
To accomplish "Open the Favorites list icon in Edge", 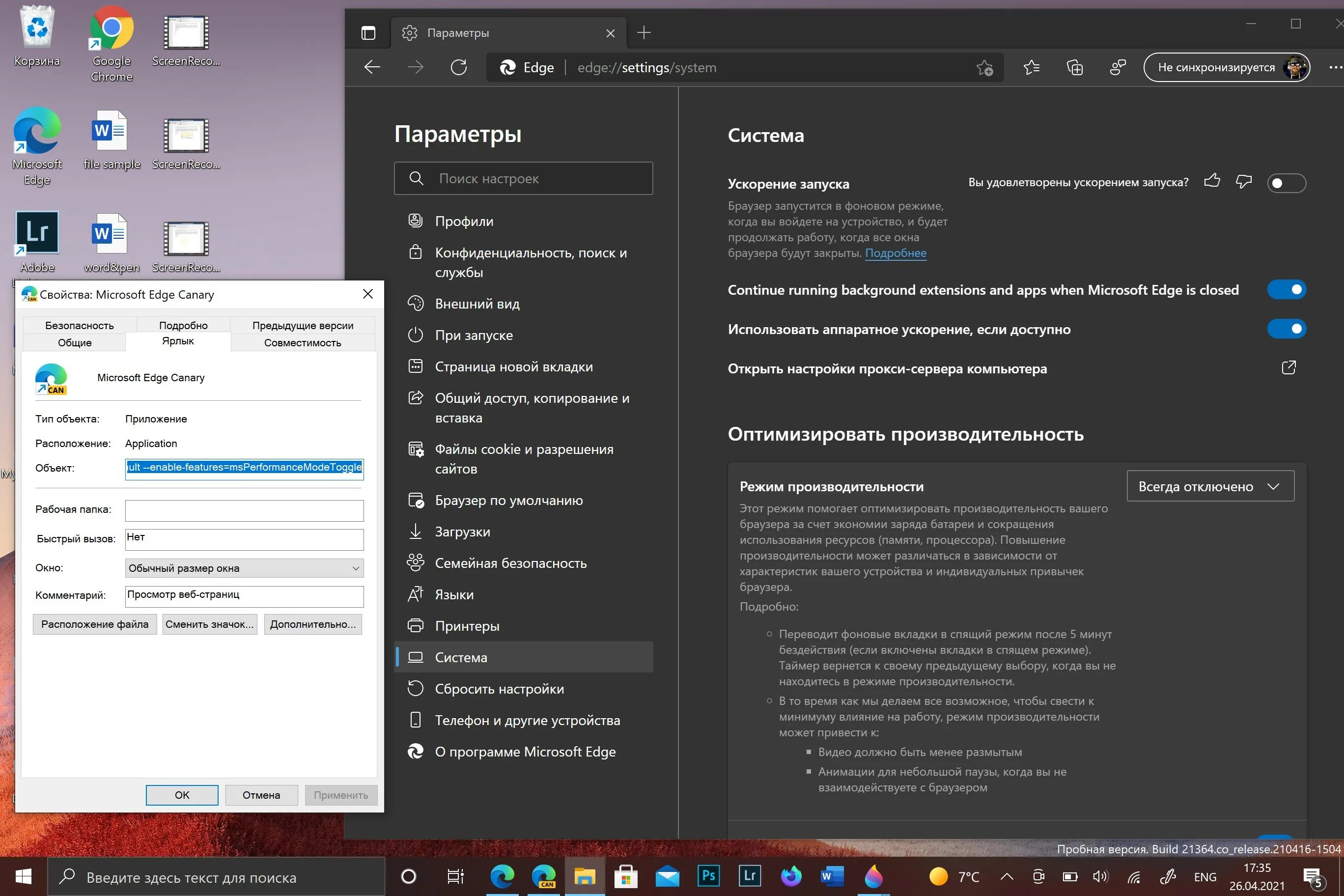I will pos(1032,67).
